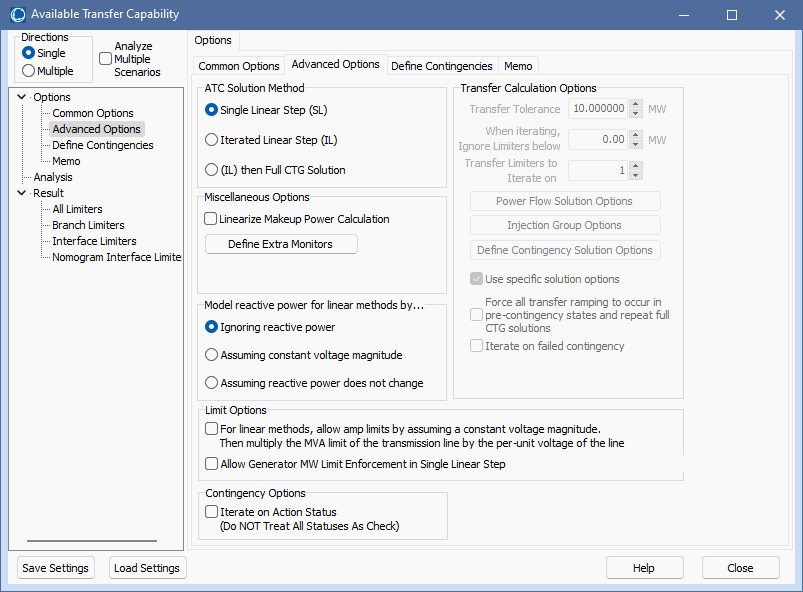Click the Save Settings button
Viewport: 803px width, 592px height.
click(54, 568)
